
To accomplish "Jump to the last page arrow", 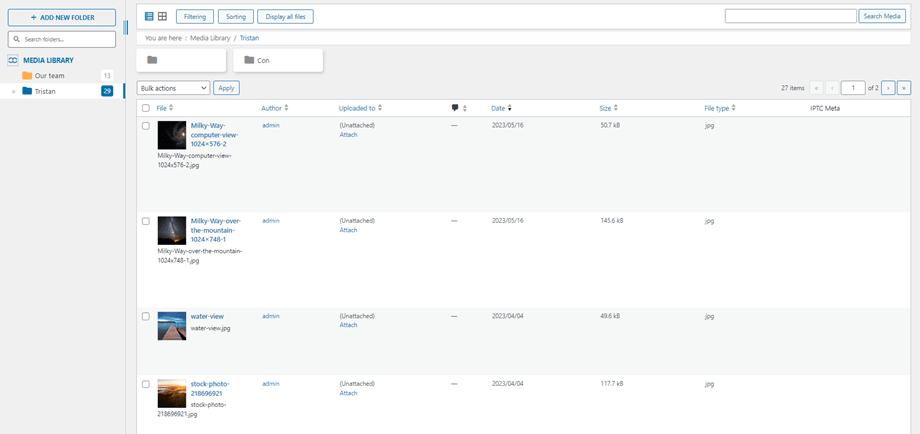I will (904, 88).
